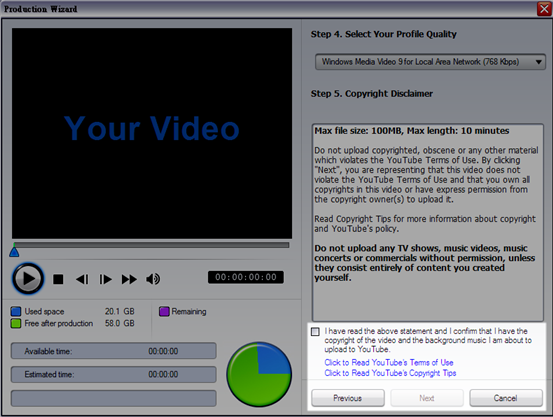Step back one frame
553x417 pixels.
(x=83, y=279)
